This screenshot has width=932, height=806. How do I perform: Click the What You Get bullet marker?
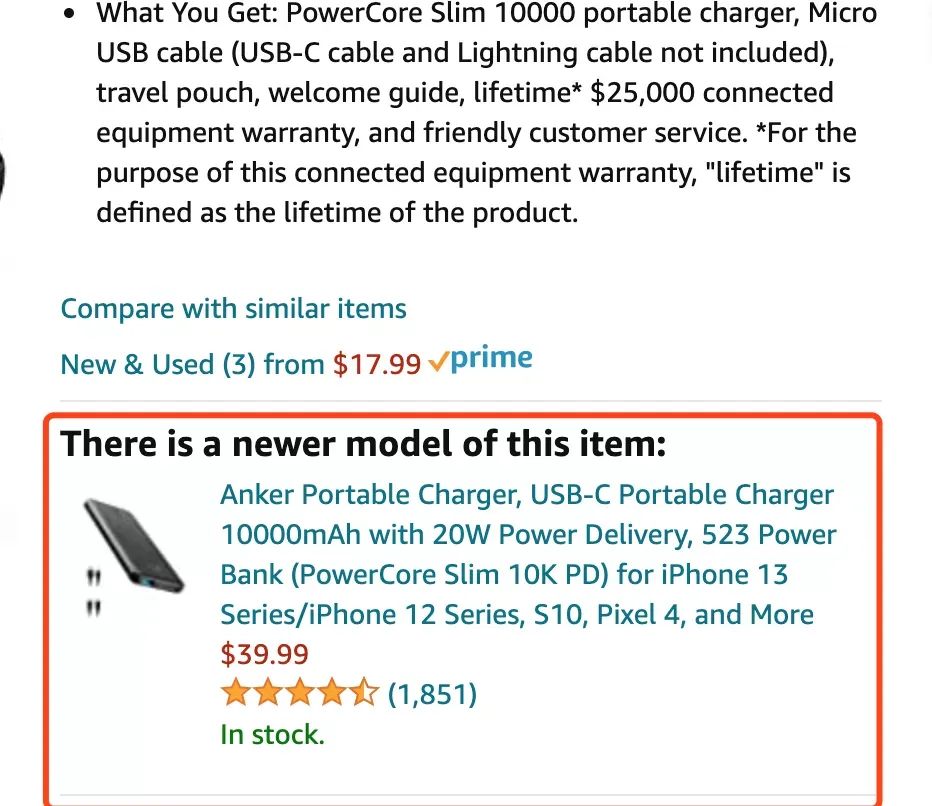(70, 14)
